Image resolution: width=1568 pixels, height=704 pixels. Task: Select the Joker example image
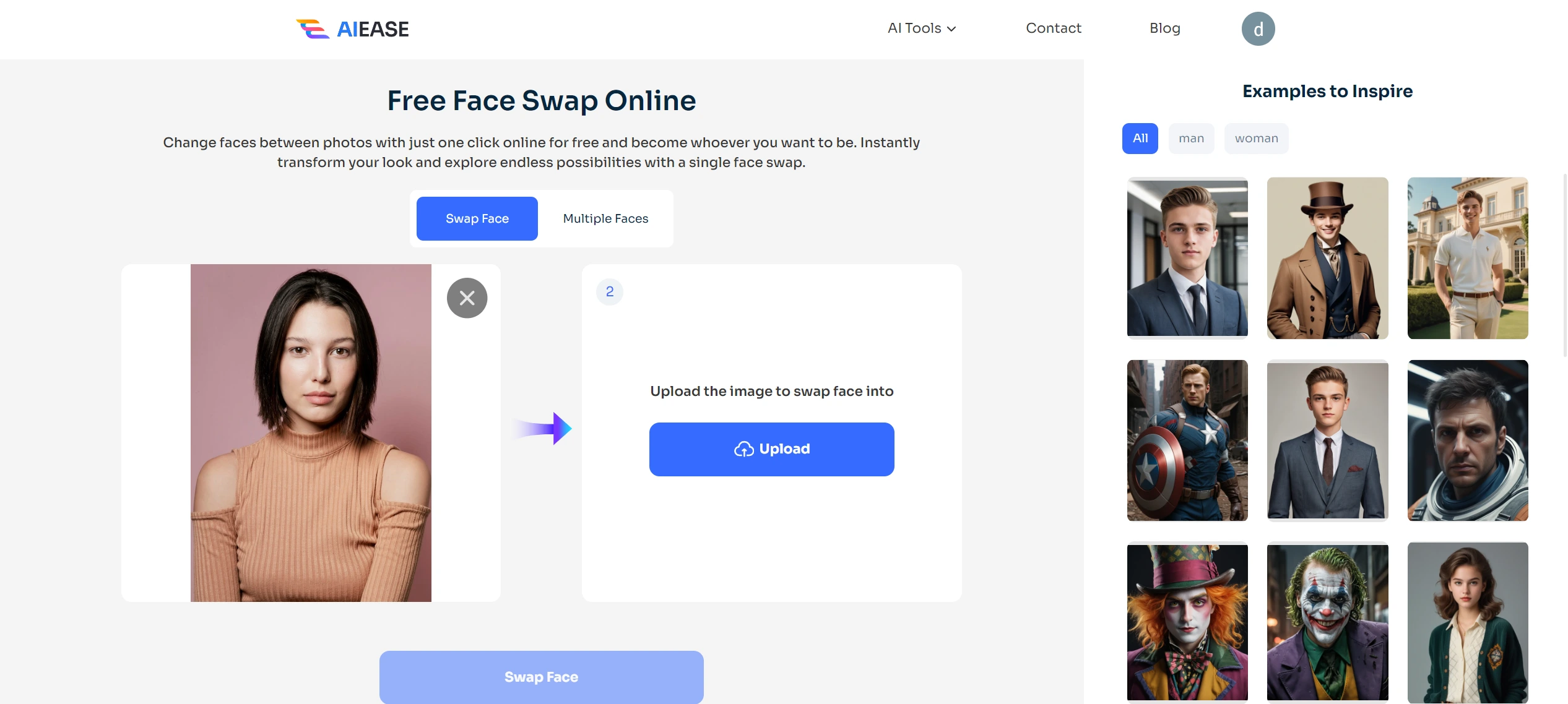coord(1327,622)
